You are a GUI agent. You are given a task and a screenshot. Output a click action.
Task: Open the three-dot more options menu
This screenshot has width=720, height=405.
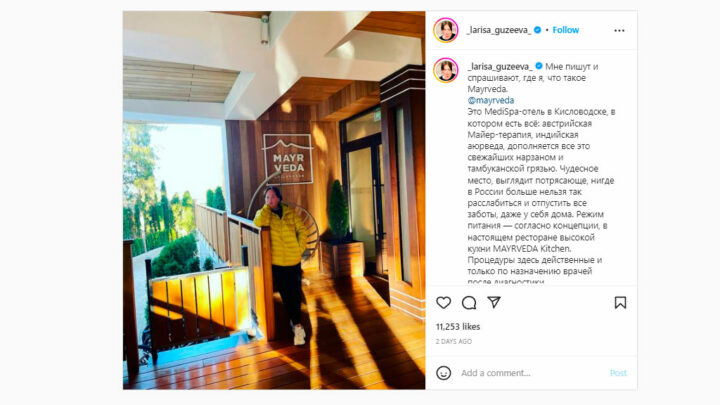click(619, 30)
